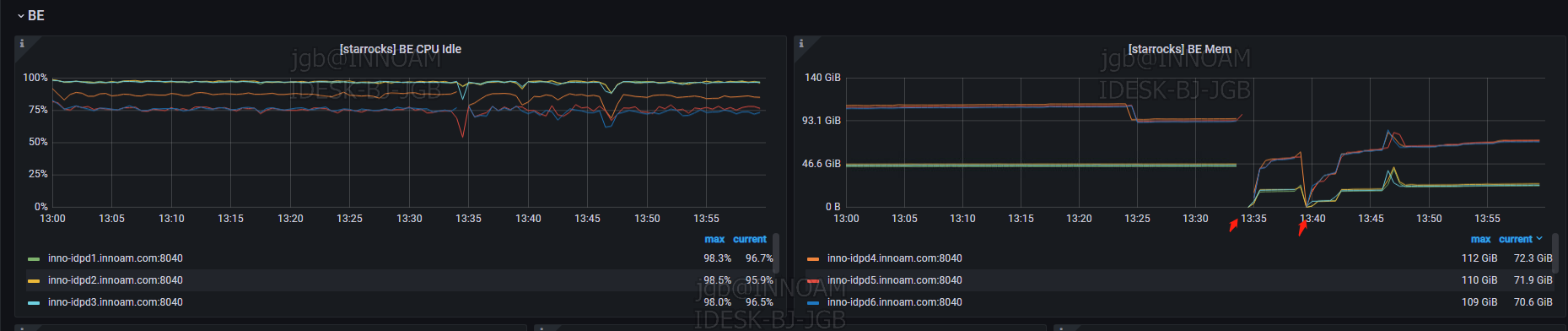
Task: Select inno-idpd5.innoam.com:8040 legend entry
Action: click(895, 280)
